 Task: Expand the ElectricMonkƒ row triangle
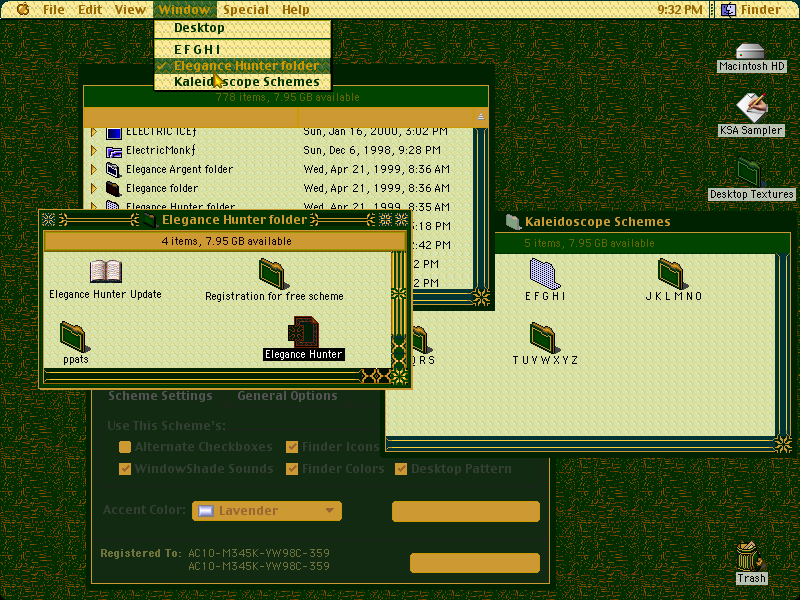tap(94, 151)
